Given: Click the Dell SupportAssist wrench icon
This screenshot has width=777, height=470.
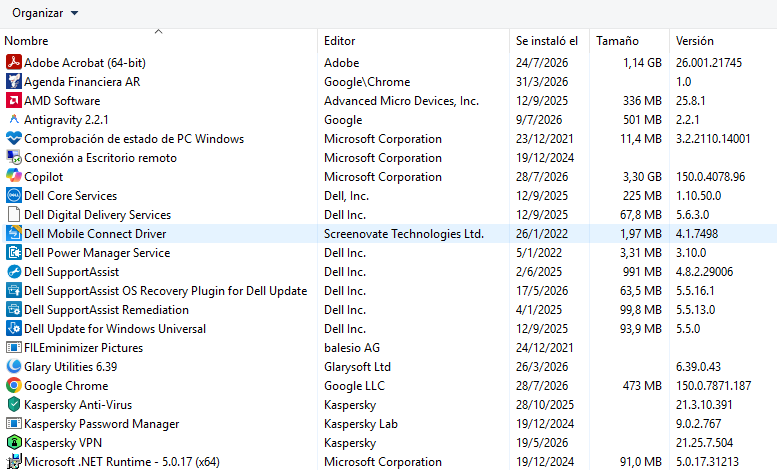Looking at the screenshot, I should tap(14, 272).
